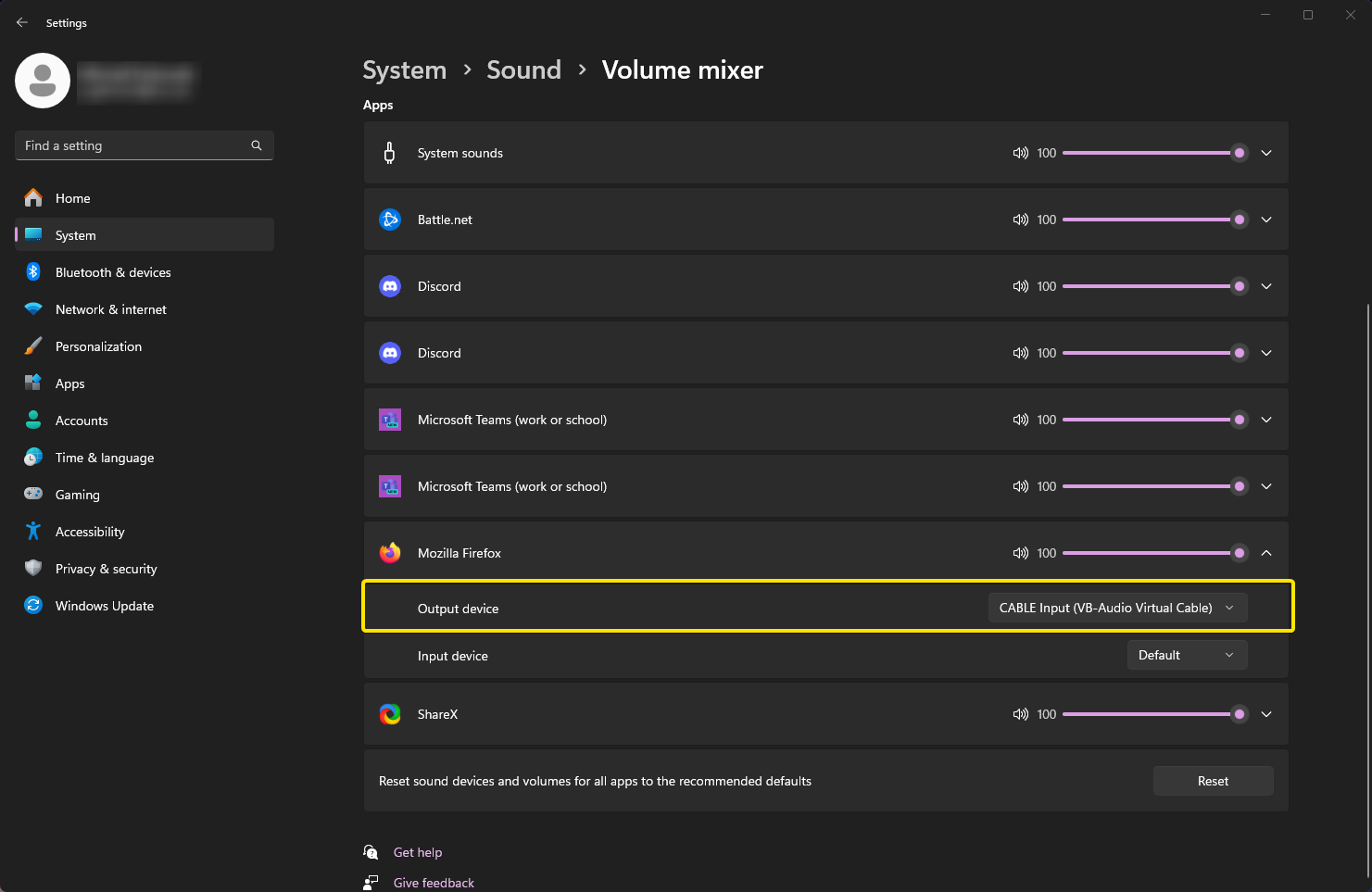
Task: Open the Output device dropdown for Firefox
Action: [1116, 608]
